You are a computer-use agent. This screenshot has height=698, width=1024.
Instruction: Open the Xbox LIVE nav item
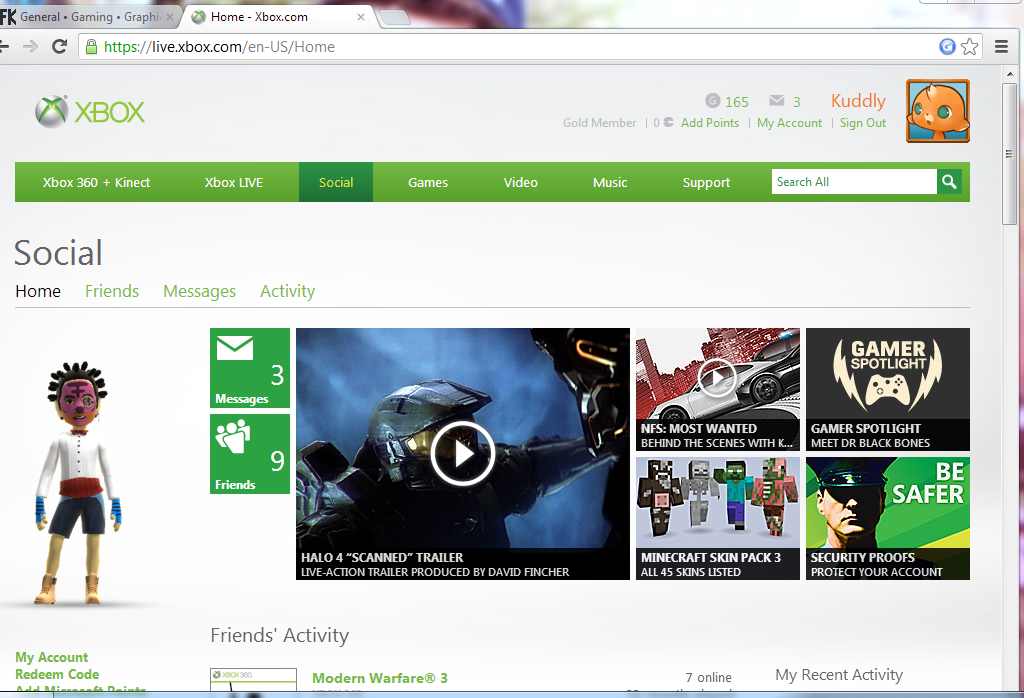click(x=234, y=182)
